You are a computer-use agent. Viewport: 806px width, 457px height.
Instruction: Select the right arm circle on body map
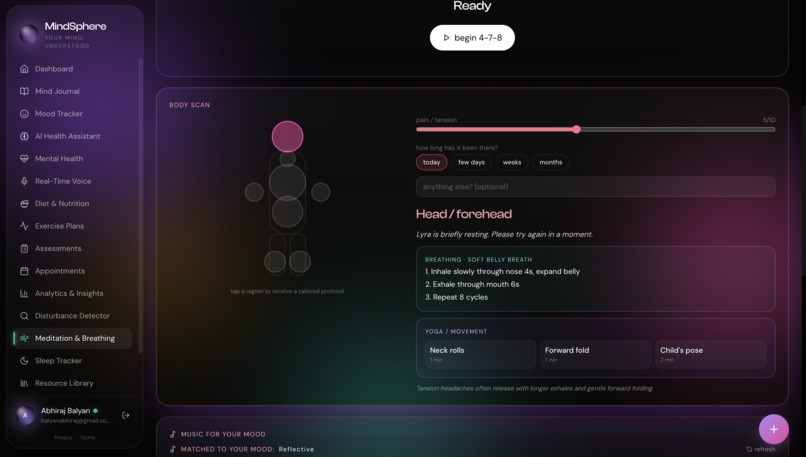(x=321, y=192)
